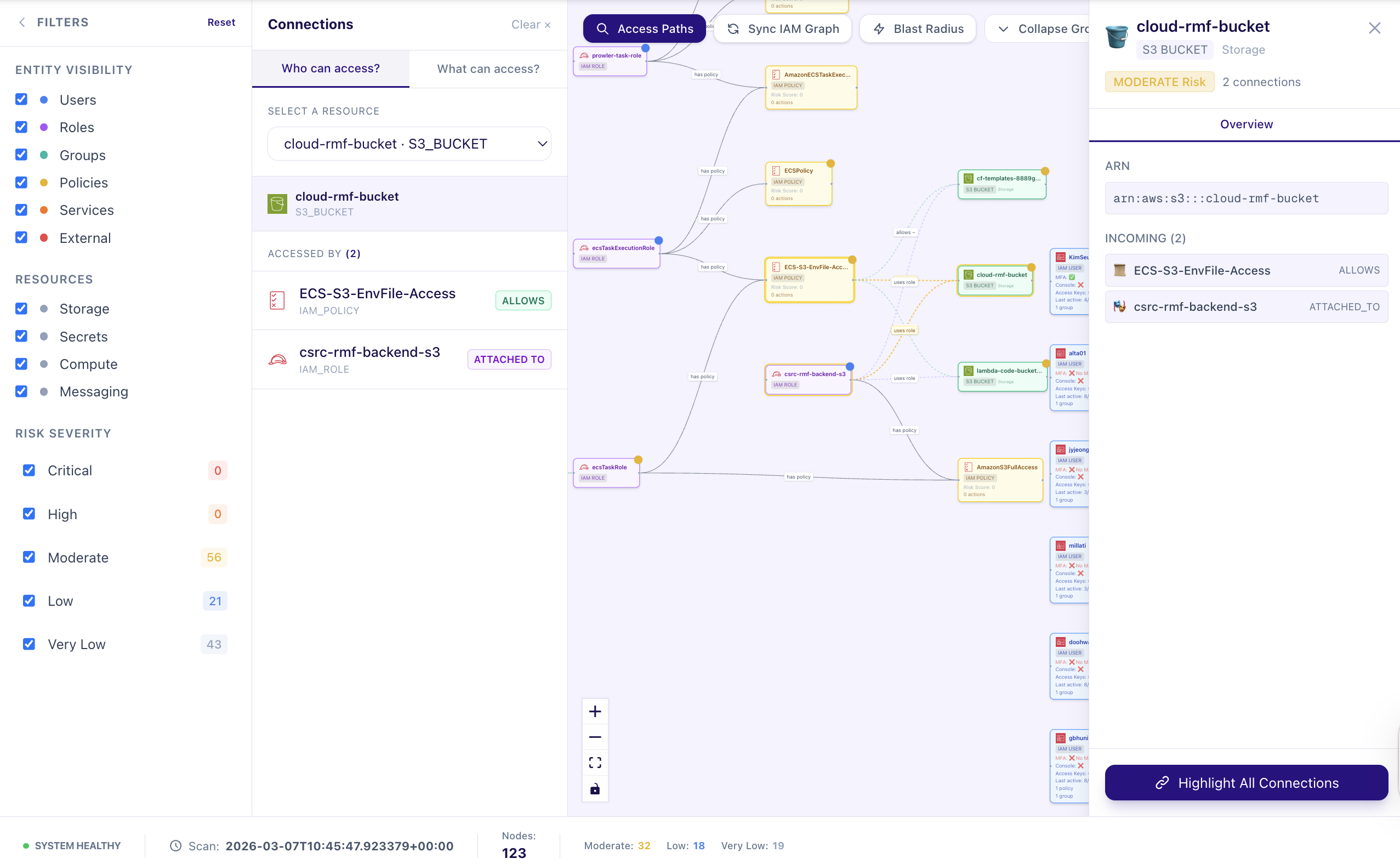The height and width of the screenshot is (864, 1400).
Task: Uncheck Users entity visibility
Action: [x=21, y=99]
